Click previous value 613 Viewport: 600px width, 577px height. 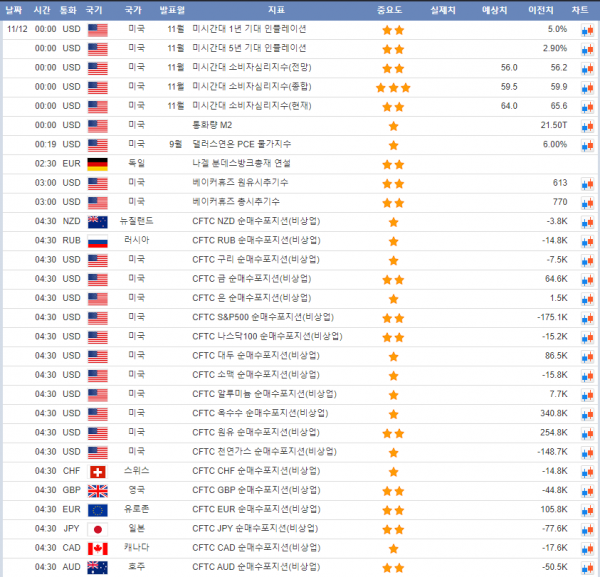coord(560,183)
